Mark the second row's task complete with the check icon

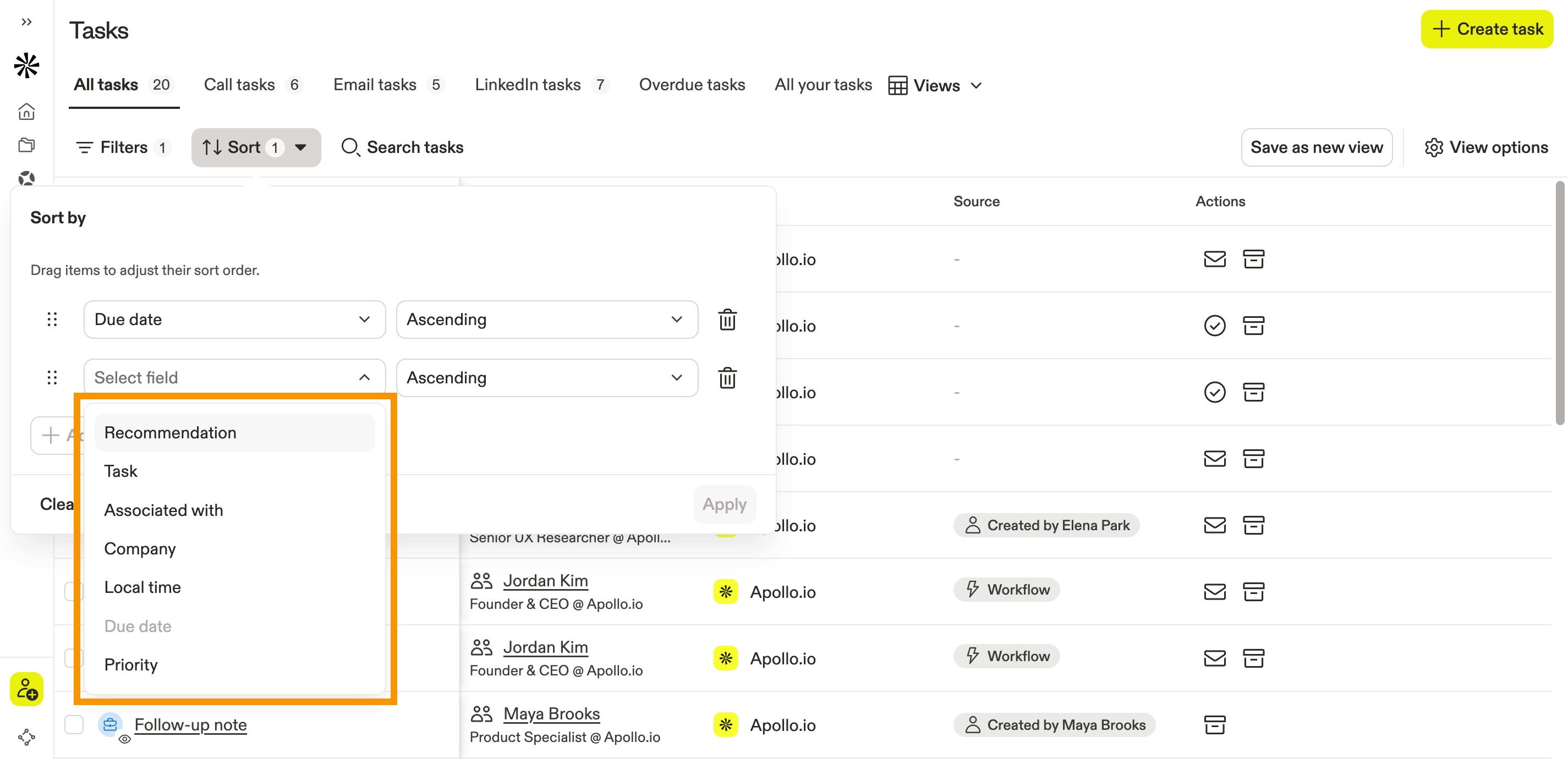(1214, 326)
